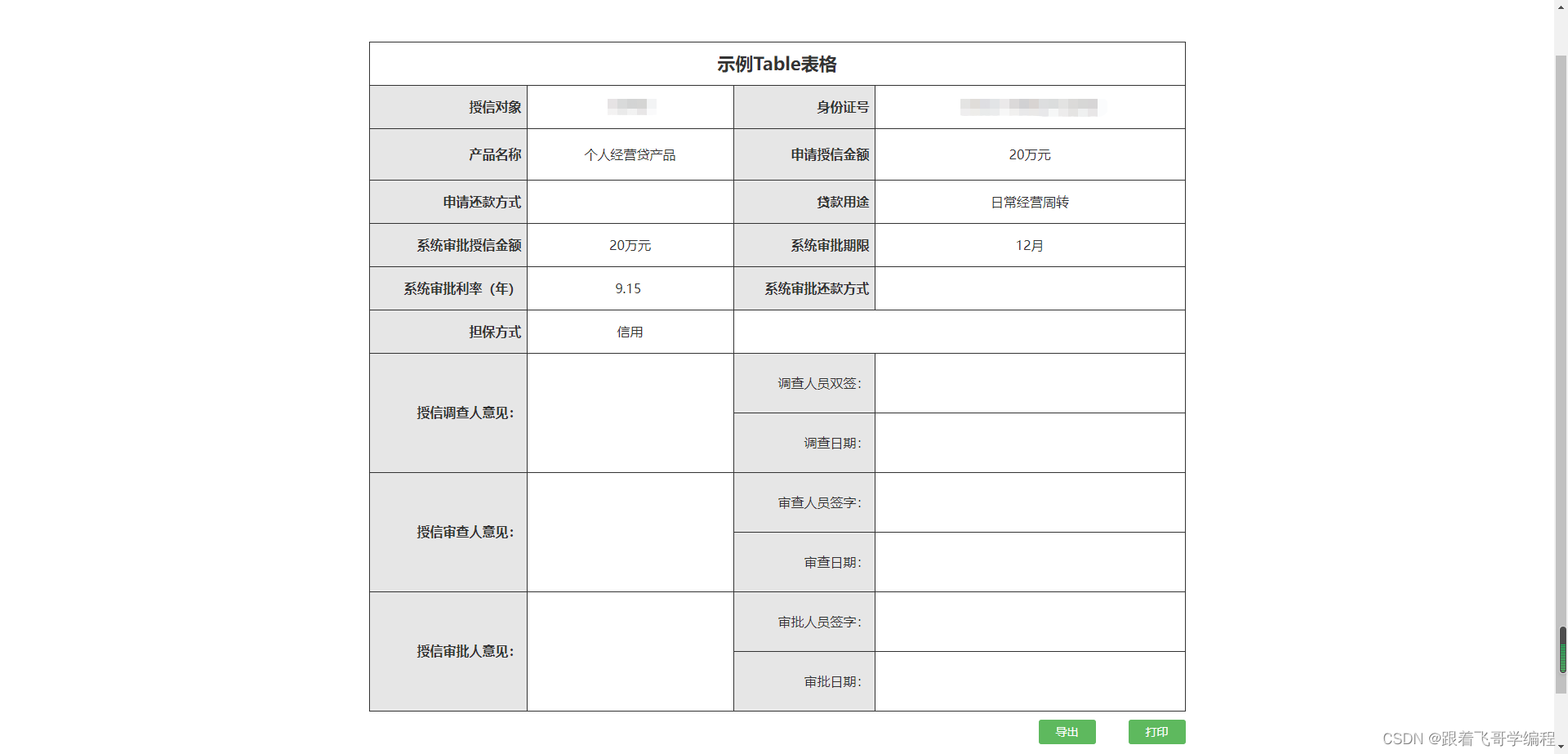Click the empty 系统审批还款方式 value cell
The height and width of the screenshot is (754, 1568).
(1029, 288)
